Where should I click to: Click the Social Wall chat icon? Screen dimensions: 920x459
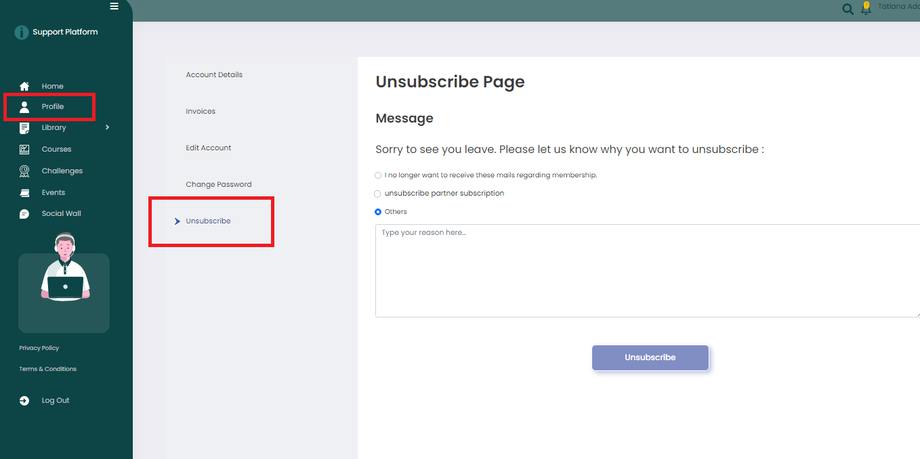pos(24,214)
